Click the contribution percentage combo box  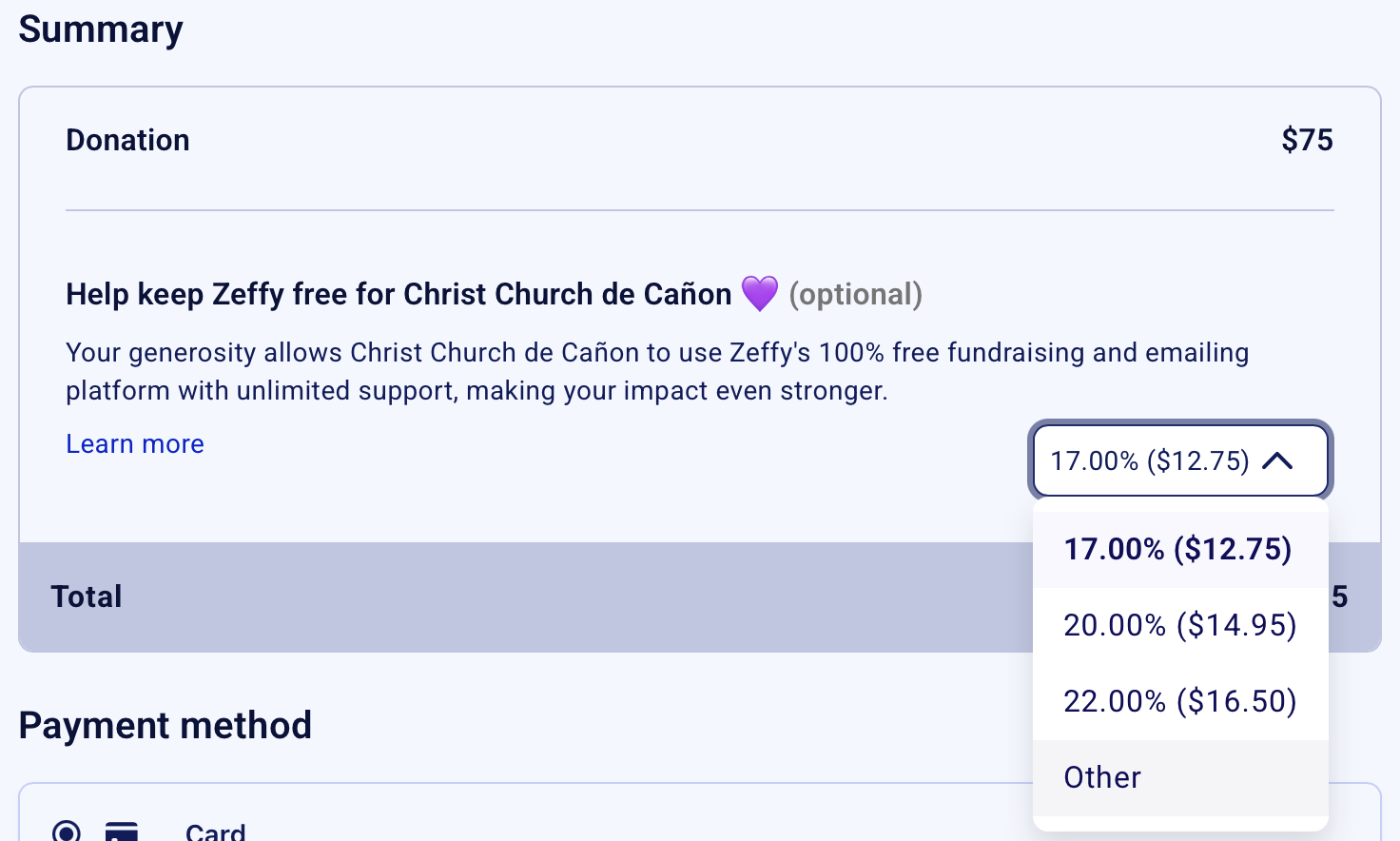pos(1151,461)
